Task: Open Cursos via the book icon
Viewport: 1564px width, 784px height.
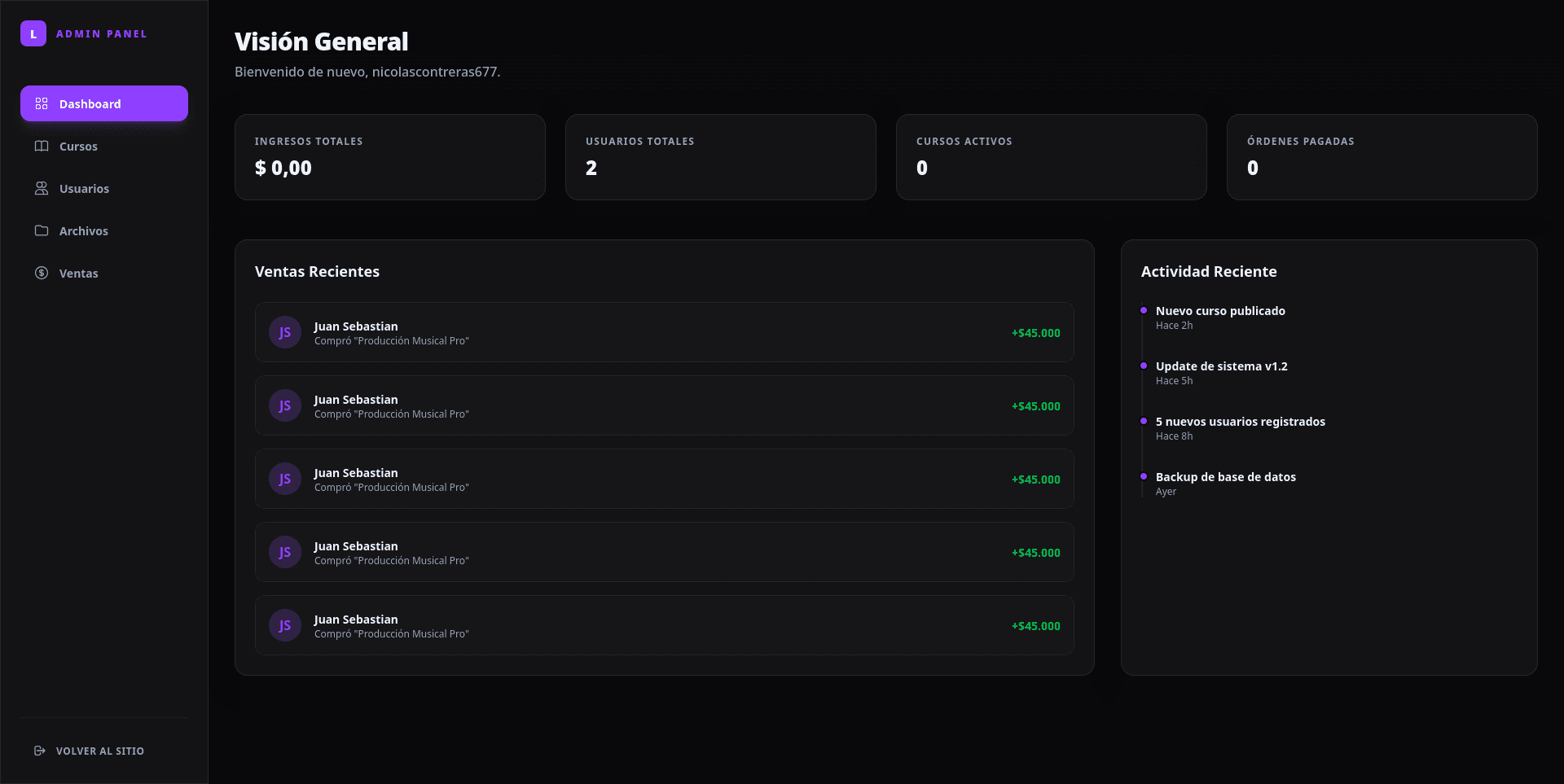Action: [x=42, y=146]
